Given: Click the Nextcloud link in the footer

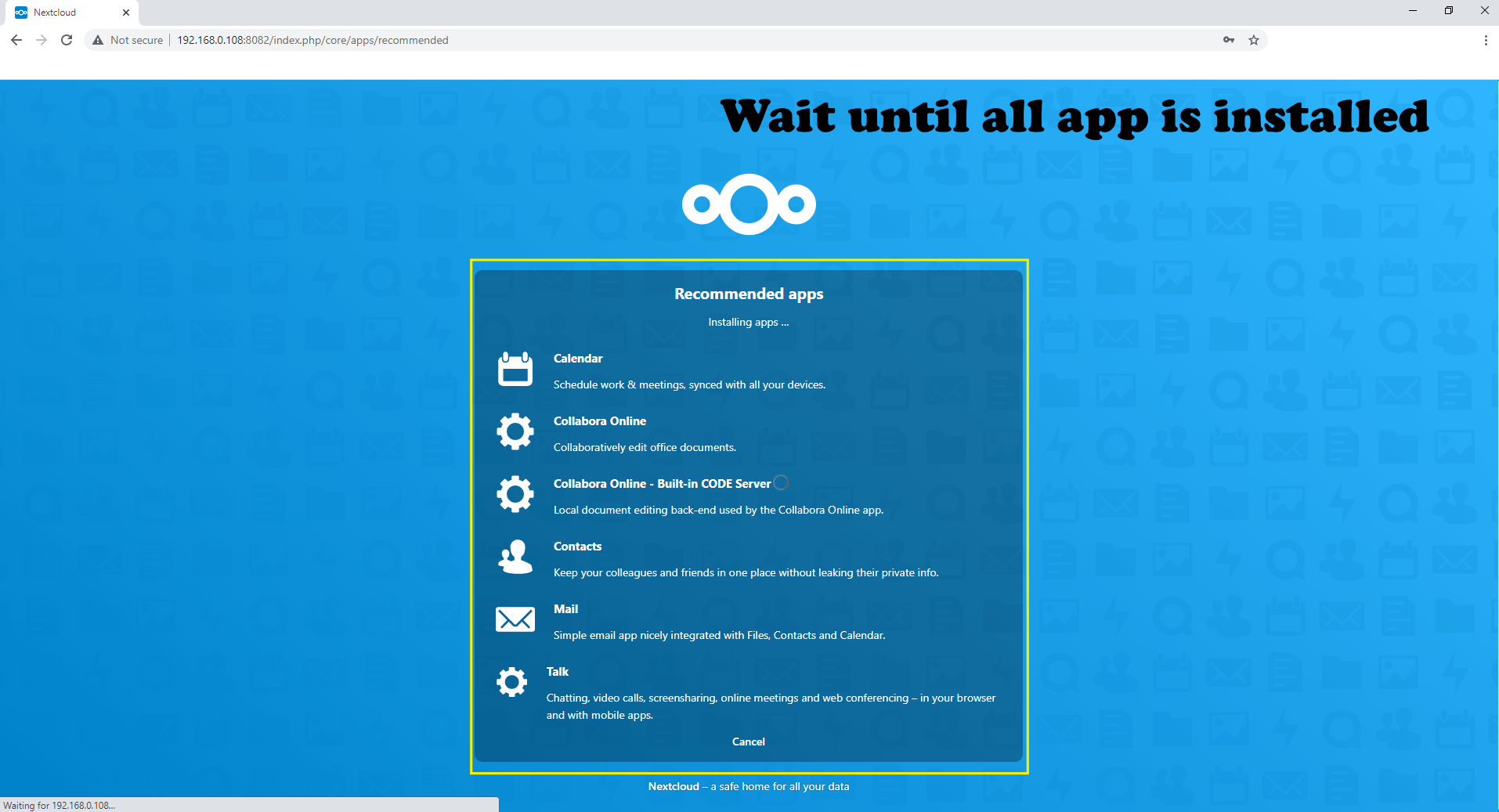Looking at the screenshot, I should (x=674, y=786).
